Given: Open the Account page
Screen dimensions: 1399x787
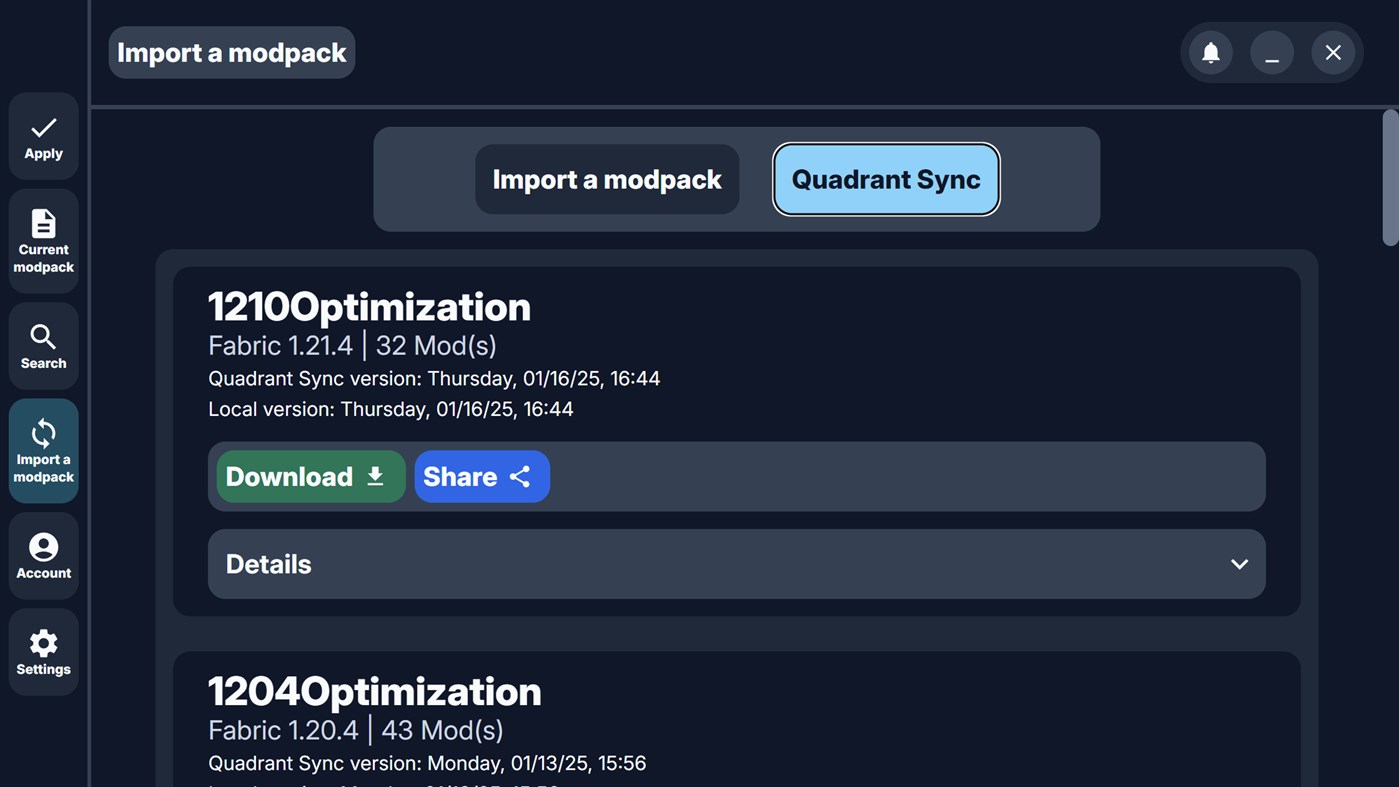Looking at the screenshot, I should tap(43, 556).
